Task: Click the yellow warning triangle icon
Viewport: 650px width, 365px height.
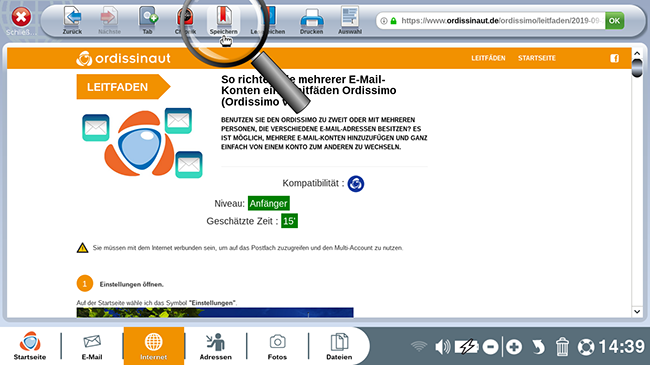Action: 82,248
